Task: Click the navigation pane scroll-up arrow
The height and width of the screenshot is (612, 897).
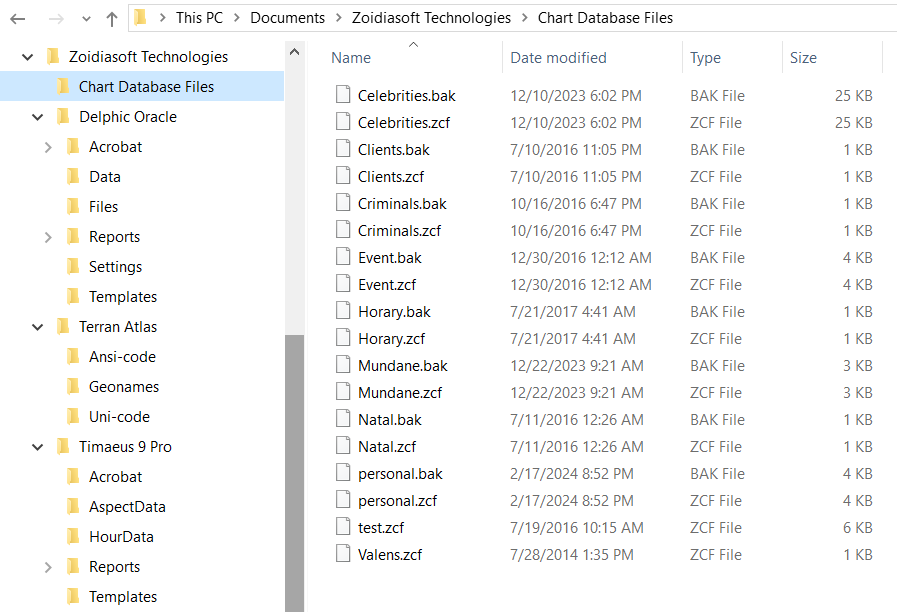Action: [295, 52]
